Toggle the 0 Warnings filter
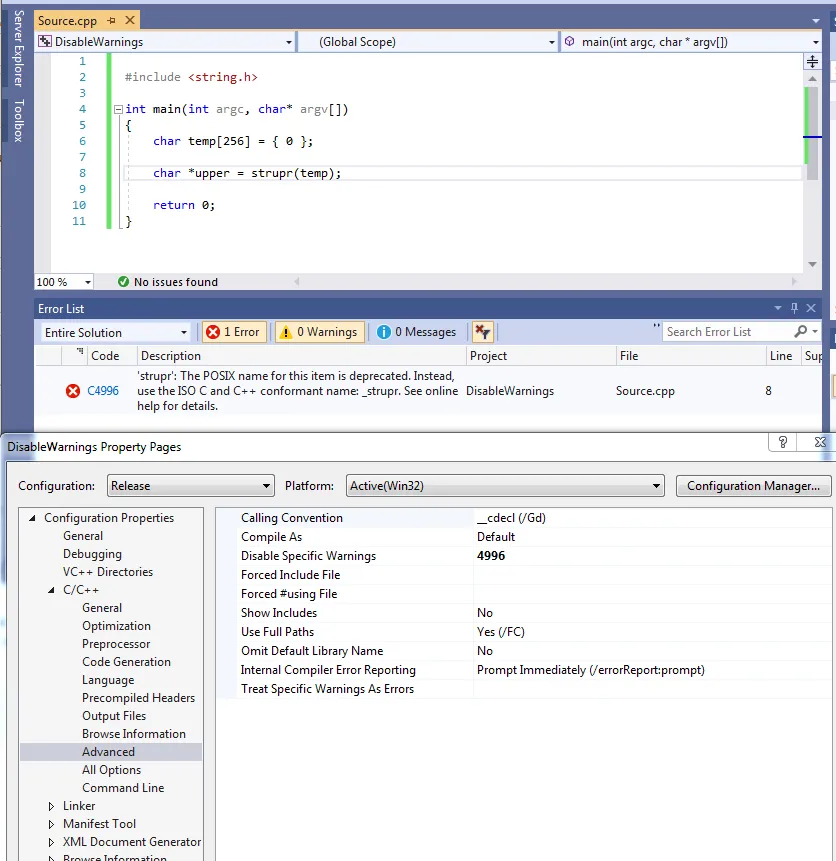Viewport: 836px width, 861px height. [320, 332]
